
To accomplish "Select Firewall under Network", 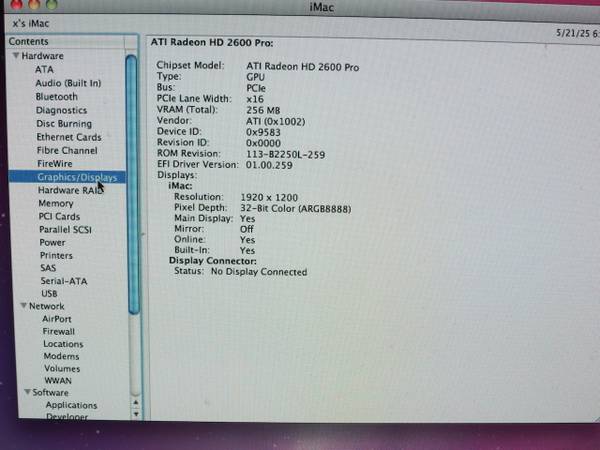I will click(58, 331).
